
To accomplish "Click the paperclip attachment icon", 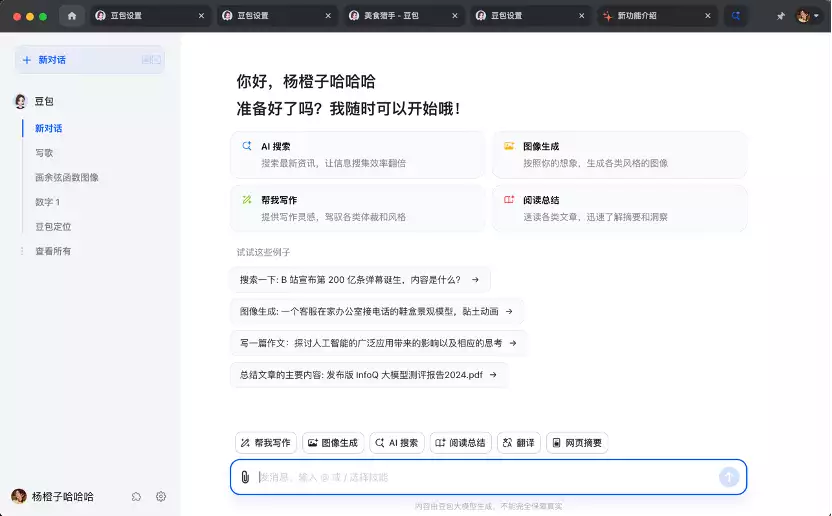I will pyautogui.click(x=245, y=477).
